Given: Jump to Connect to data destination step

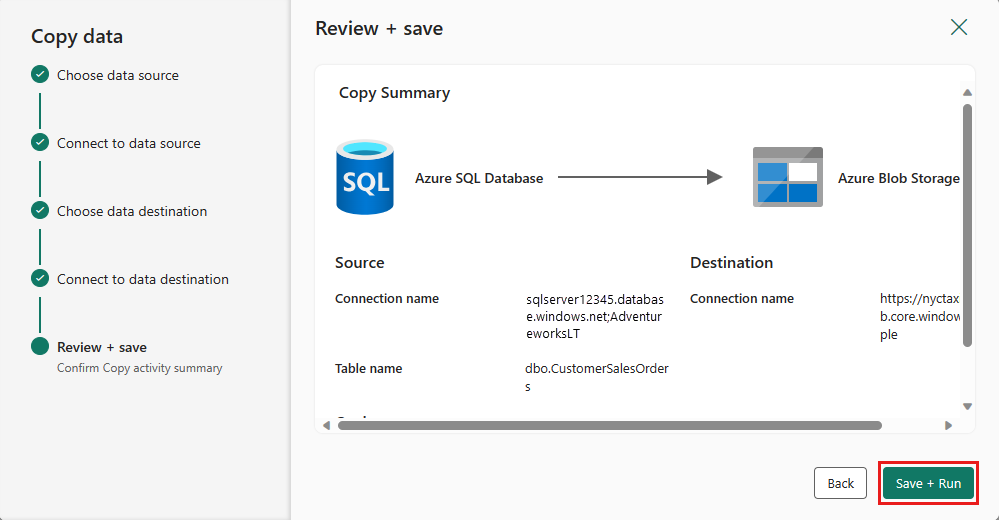Looking at the screenshot, I should (x=143, y=279).
